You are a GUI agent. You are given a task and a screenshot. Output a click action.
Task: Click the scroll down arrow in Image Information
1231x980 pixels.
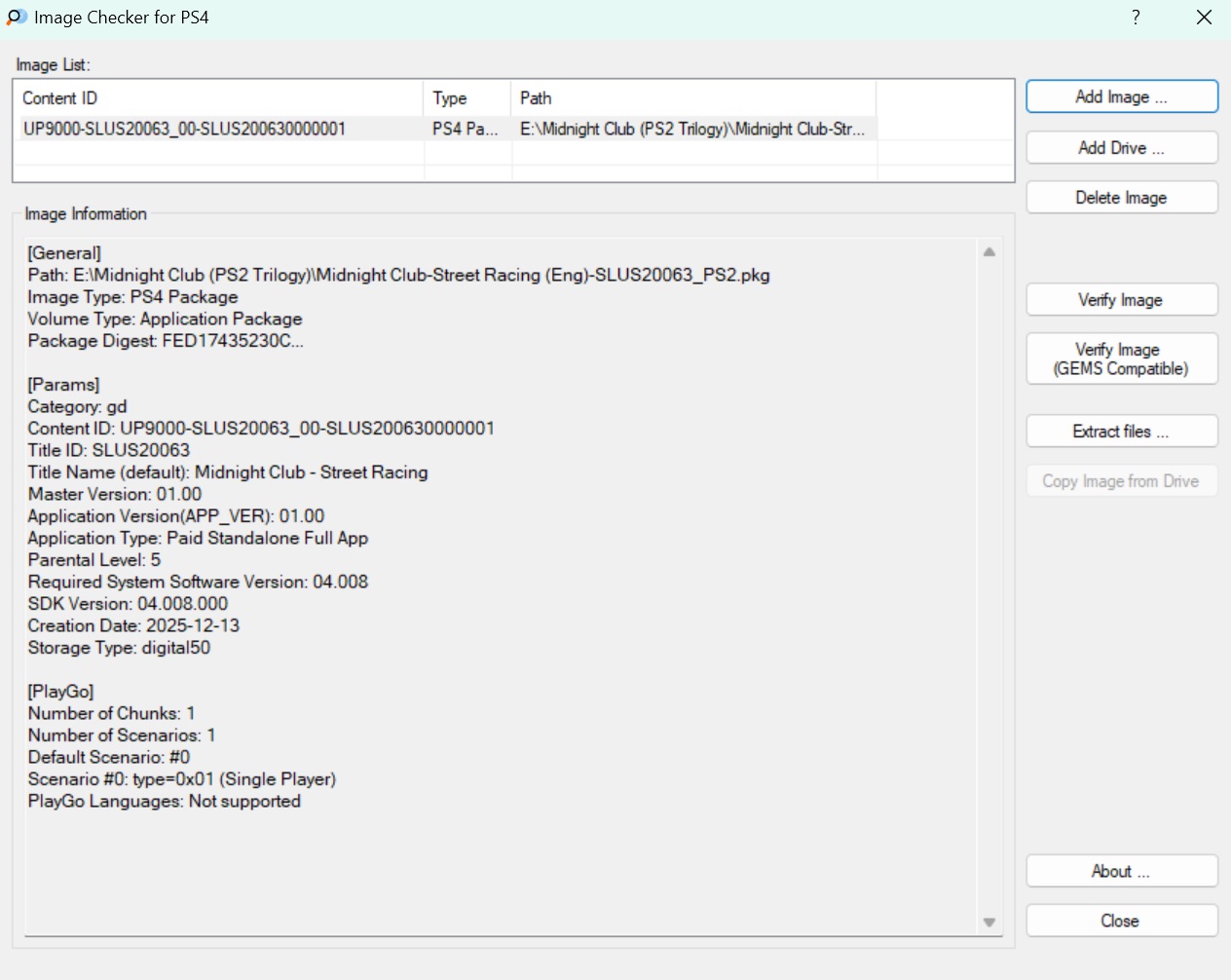[x=989, y=923]
